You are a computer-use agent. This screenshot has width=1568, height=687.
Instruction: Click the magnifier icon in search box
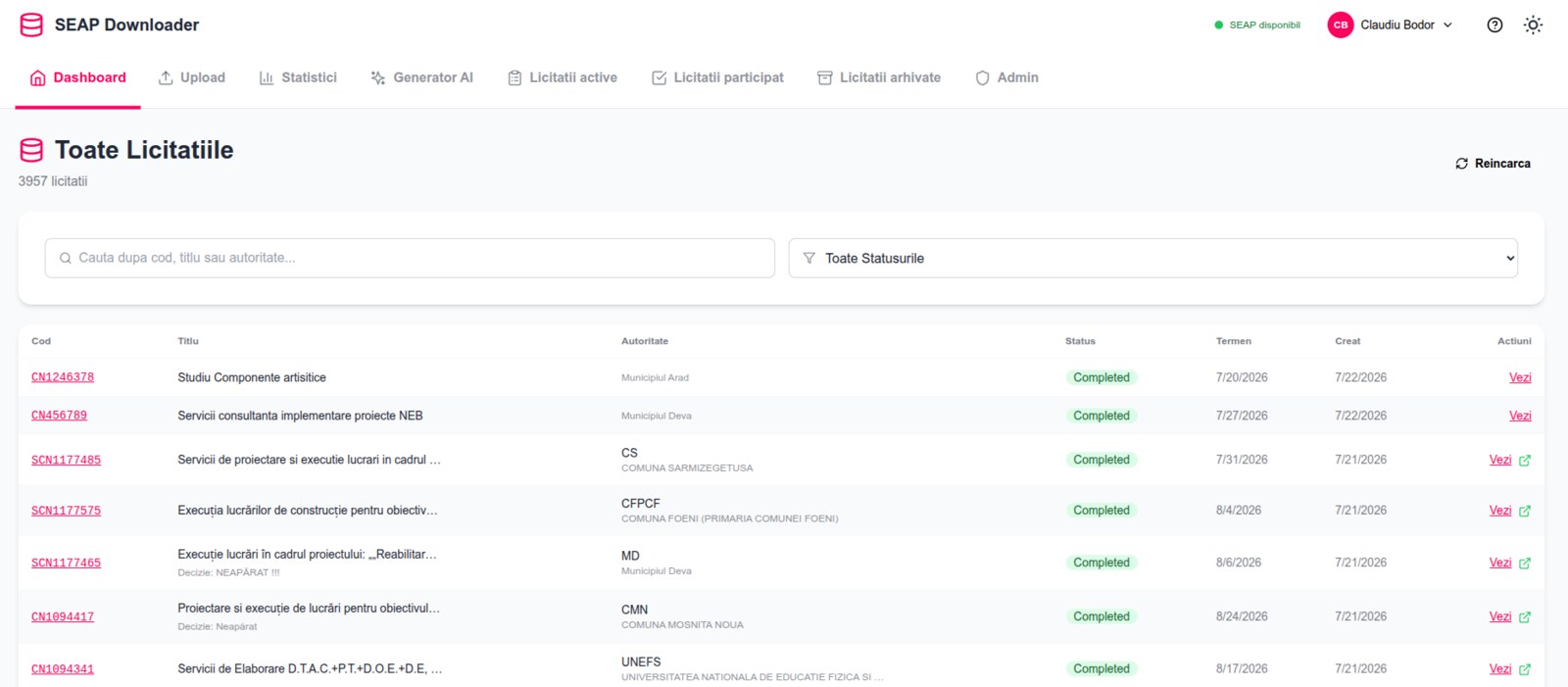66,258
